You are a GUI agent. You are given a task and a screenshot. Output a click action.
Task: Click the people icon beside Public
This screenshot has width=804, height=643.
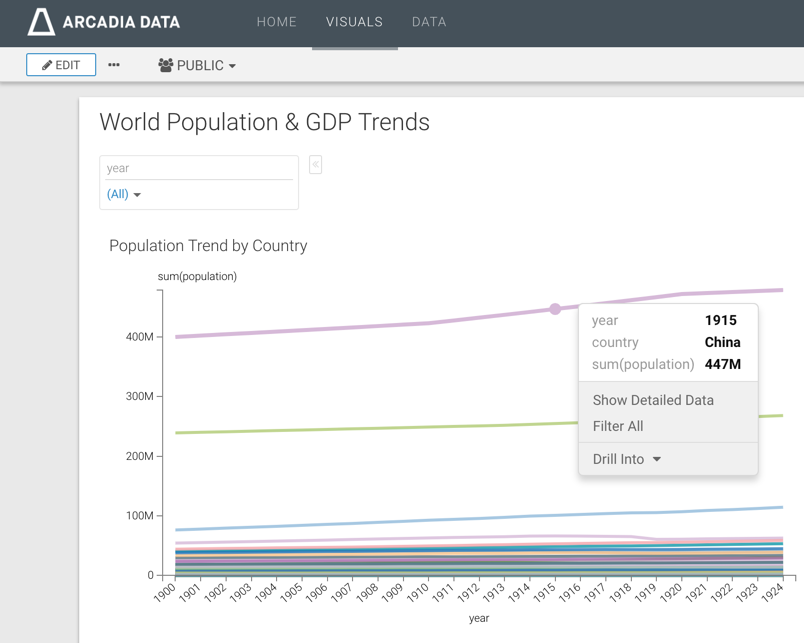165,65
